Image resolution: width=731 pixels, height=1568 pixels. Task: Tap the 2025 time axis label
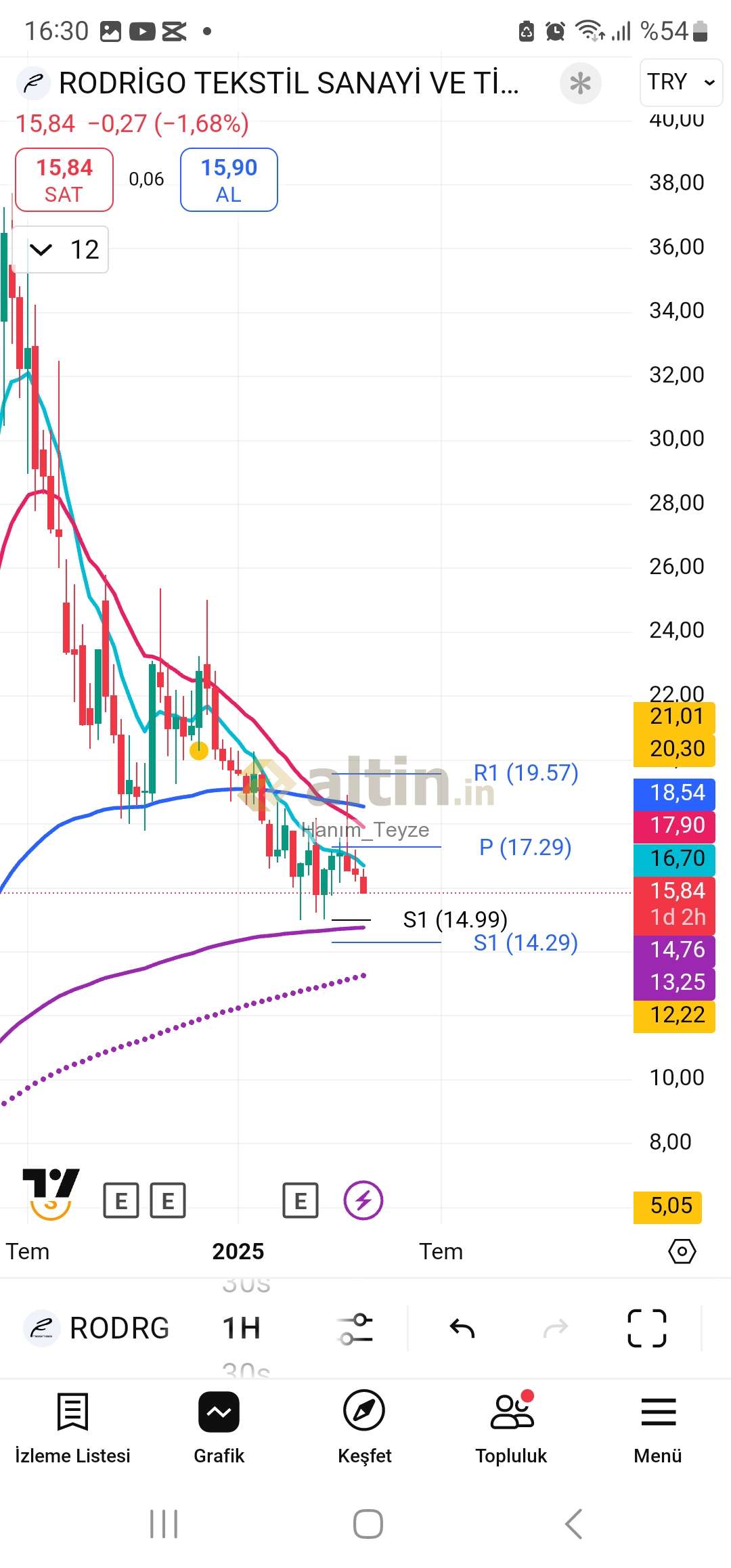238,1251
